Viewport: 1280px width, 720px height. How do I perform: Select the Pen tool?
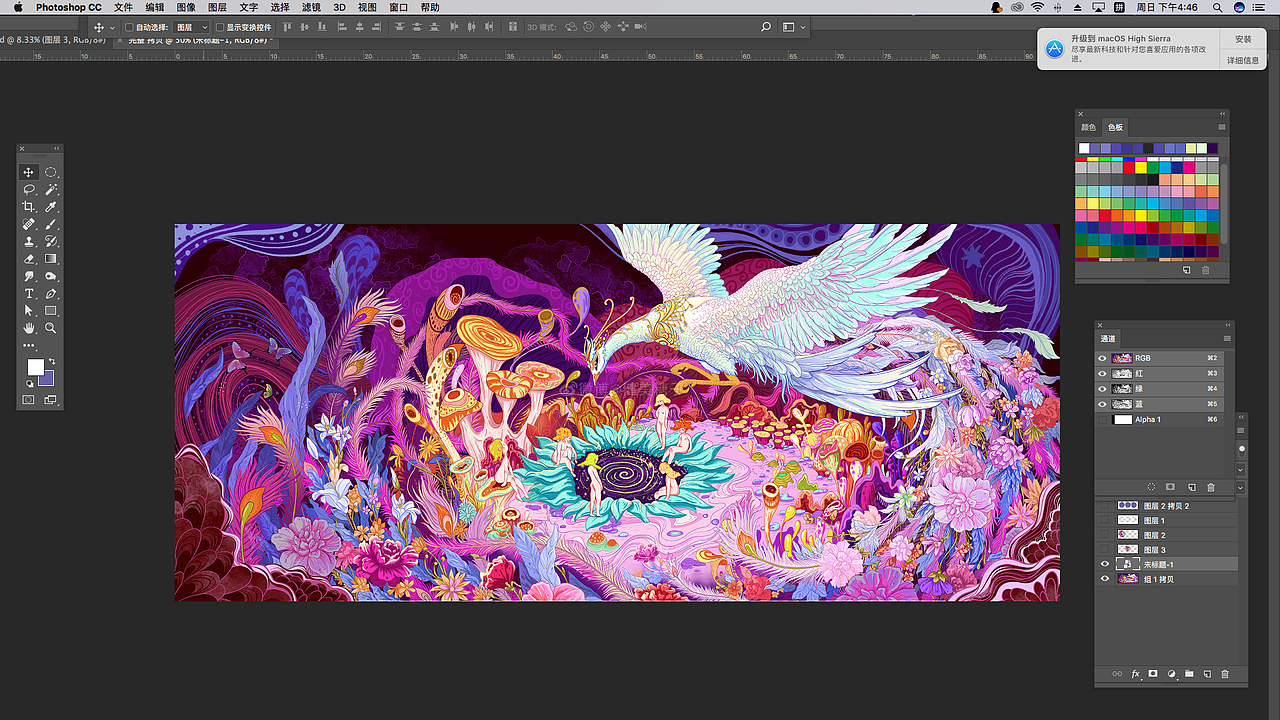tap(51, 293)
